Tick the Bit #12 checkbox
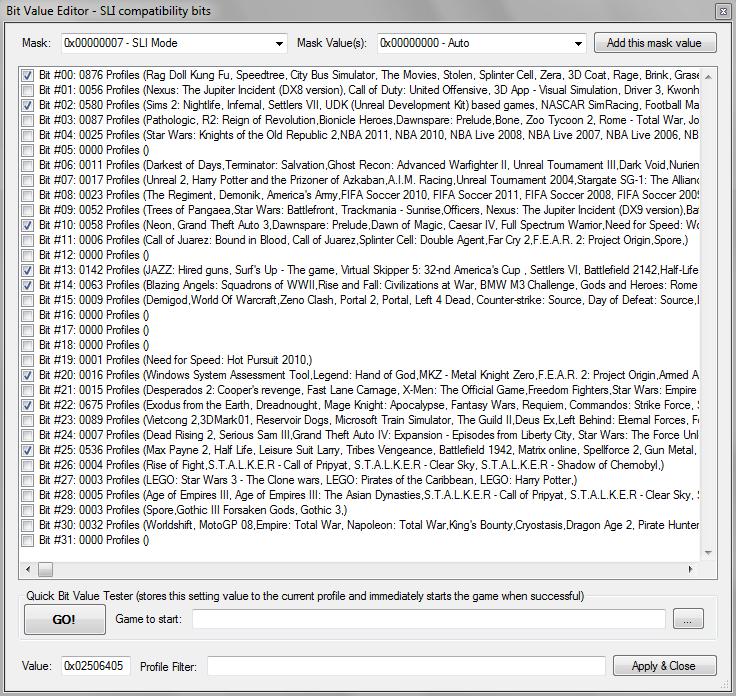The width and height of the screenshot is (736, 696). pos(28,255)
